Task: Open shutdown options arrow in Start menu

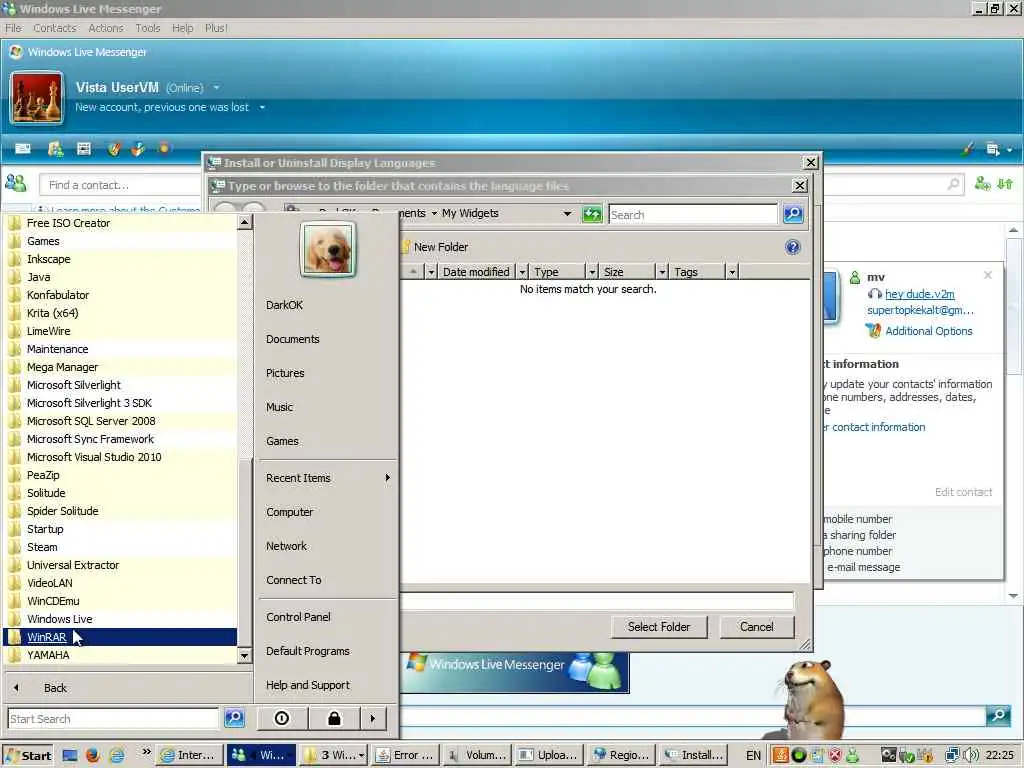Action: [372, 718]
